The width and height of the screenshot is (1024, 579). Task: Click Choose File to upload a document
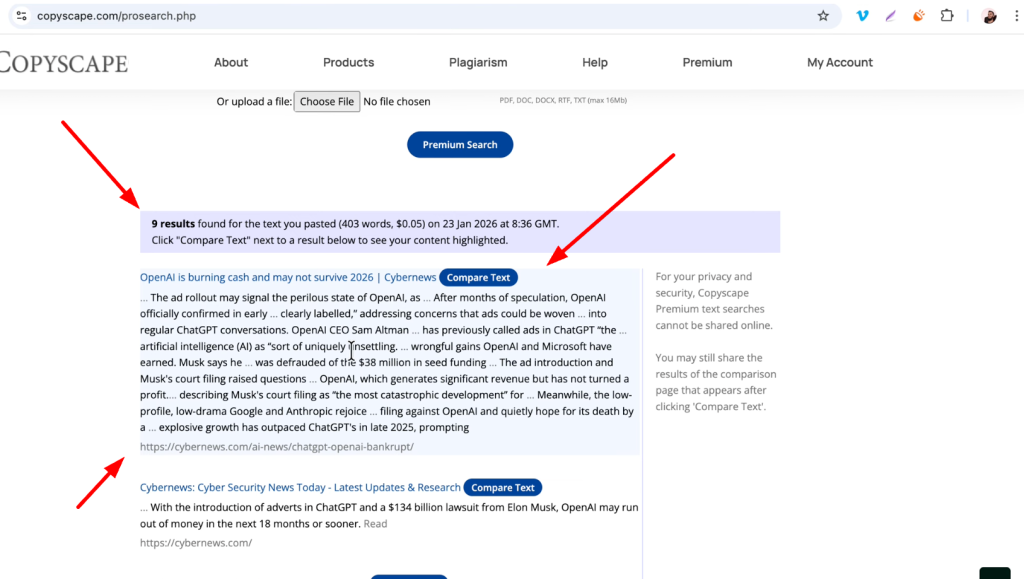pyautogui.click(x=327, y=101)
